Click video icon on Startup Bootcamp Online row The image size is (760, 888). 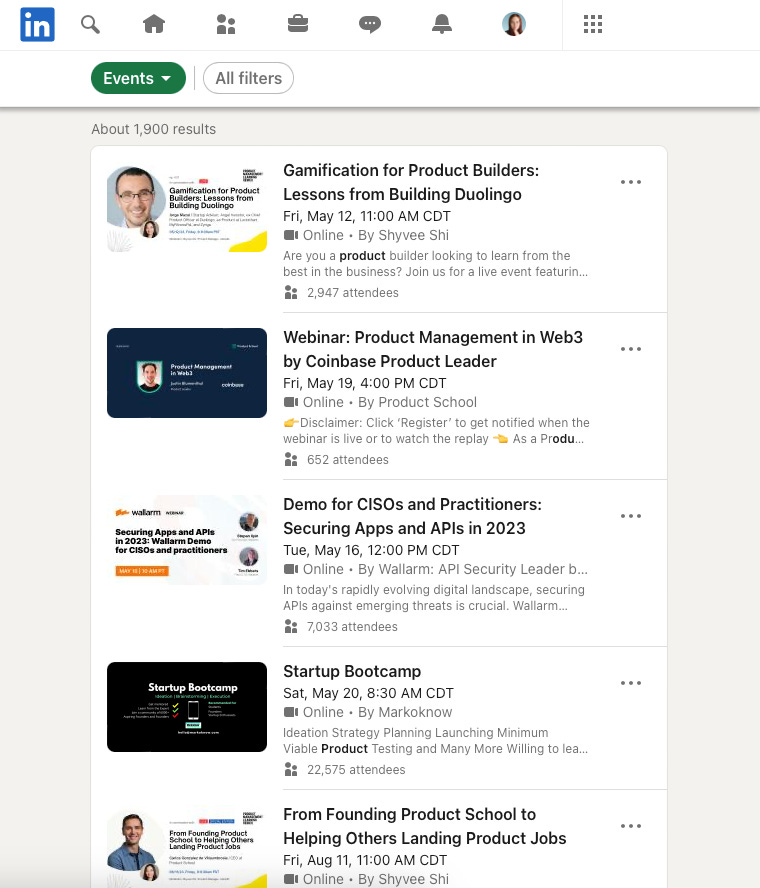[x=291, y=712]
